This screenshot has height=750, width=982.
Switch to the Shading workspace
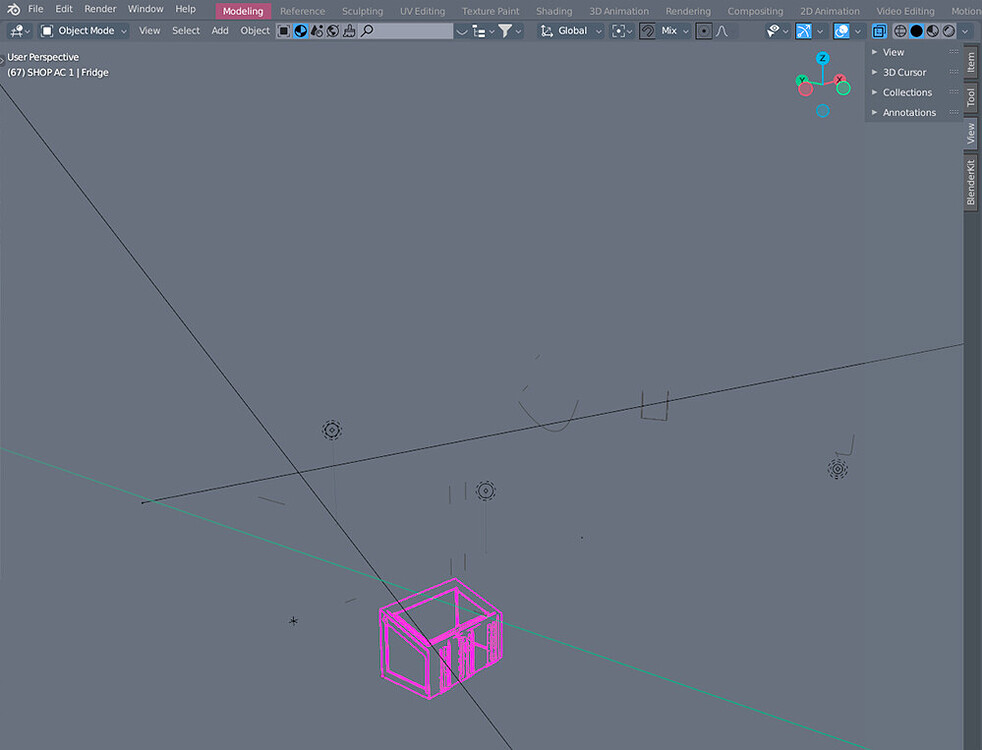pyautogui.click(x=554, y=11)
